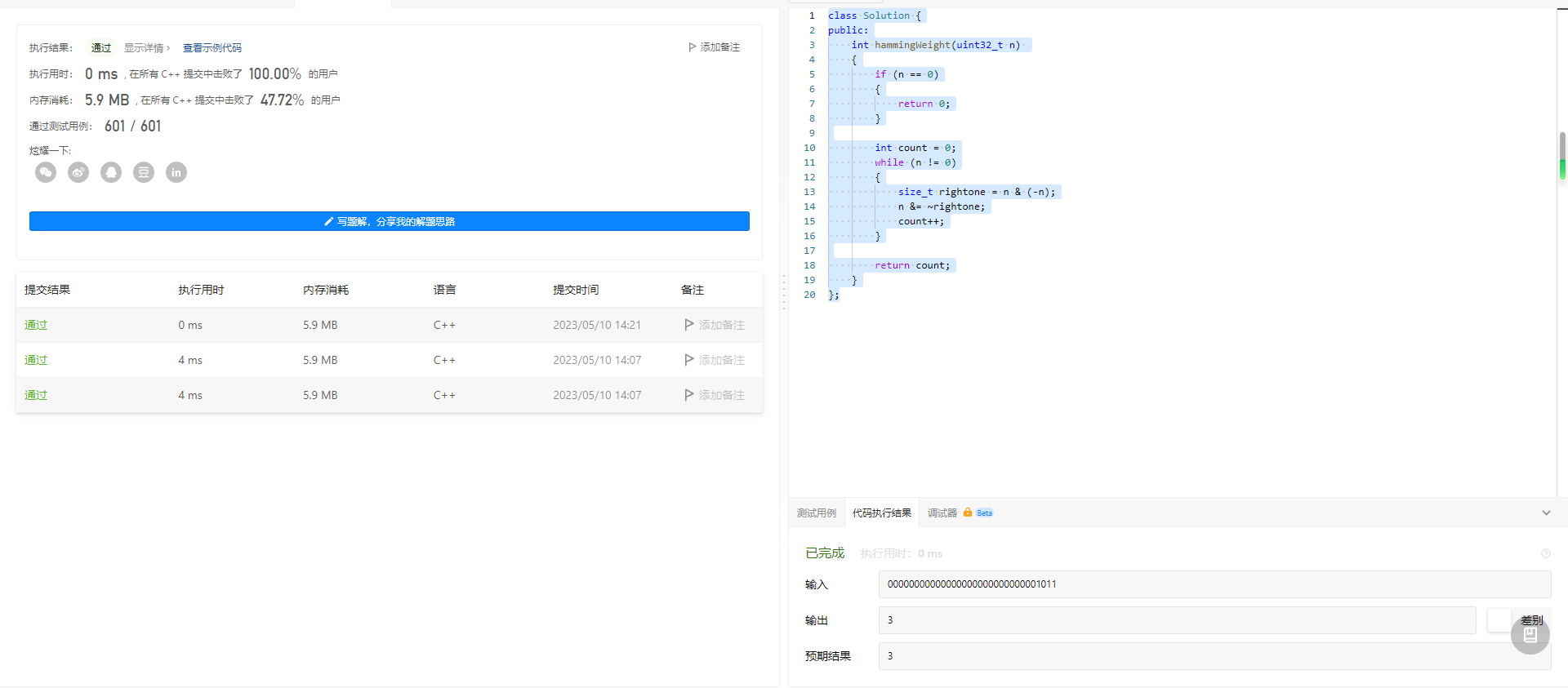Click the 预期结果 expected field
1568x688 pixels.
pyautogui.click(x=1214, y=656)
